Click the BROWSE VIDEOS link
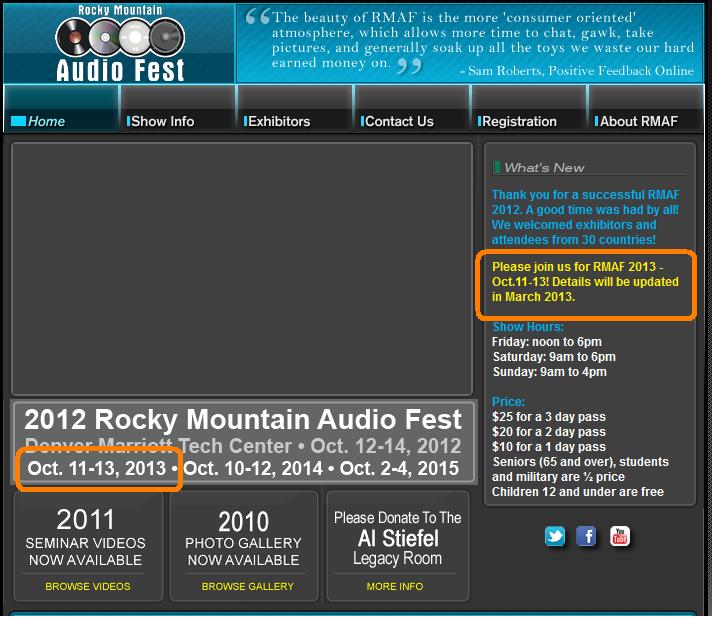 [x=88, y=586]
